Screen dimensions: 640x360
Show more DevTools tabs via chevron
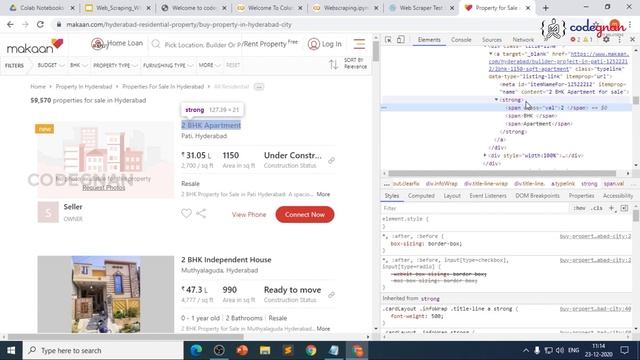(547, 40)
